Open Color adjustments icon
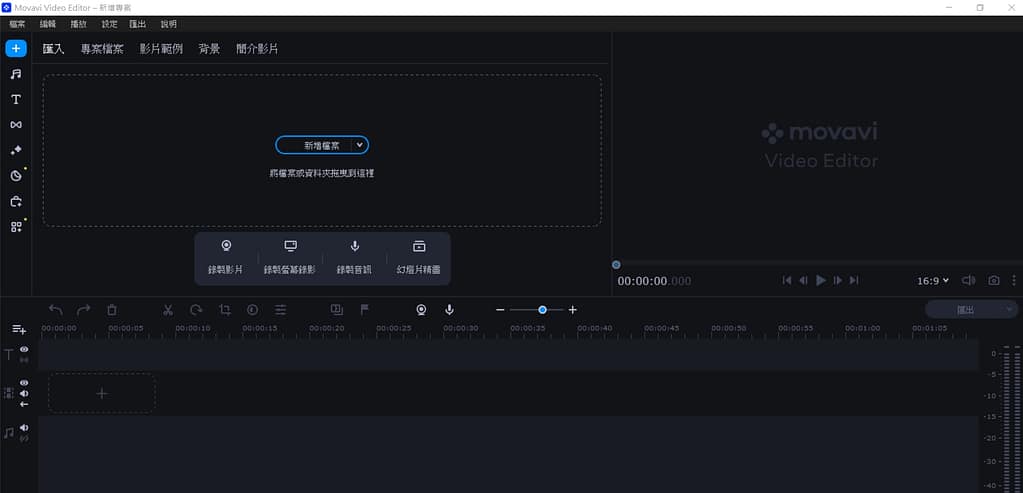Screen dimensions: 1023x493 pos(252,310)
